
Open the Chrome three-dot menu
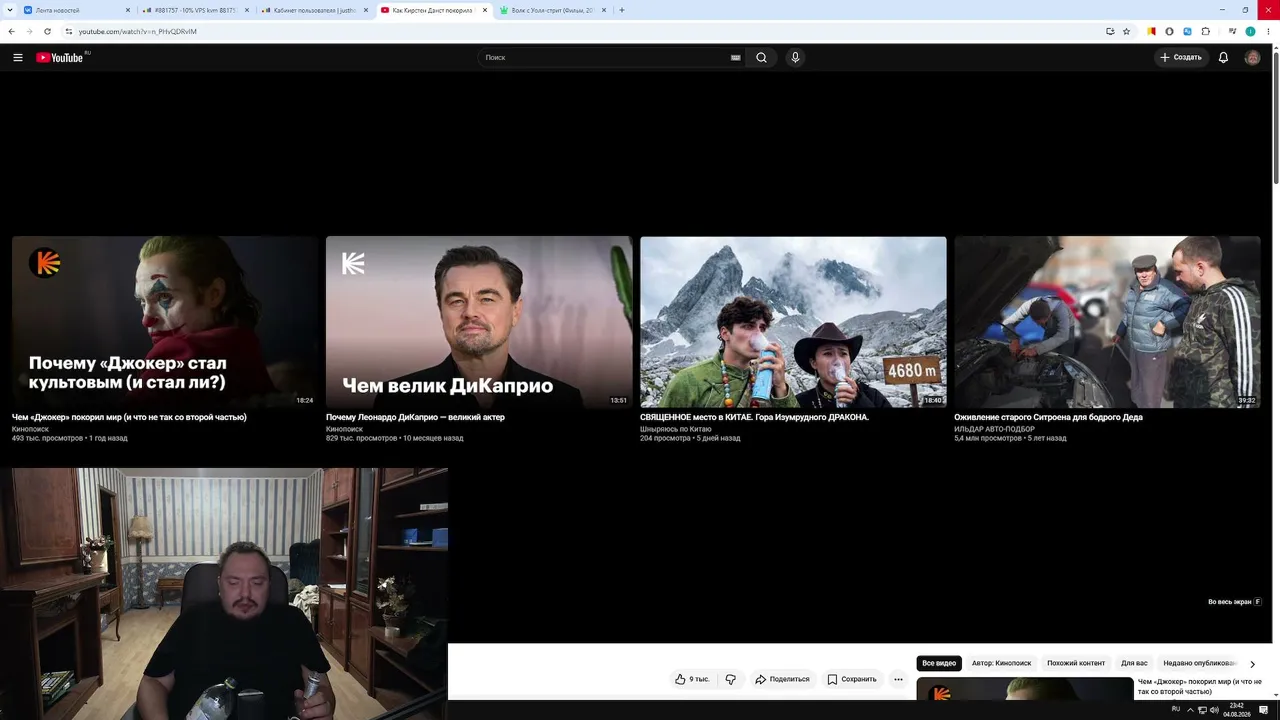pos(1268,31)
